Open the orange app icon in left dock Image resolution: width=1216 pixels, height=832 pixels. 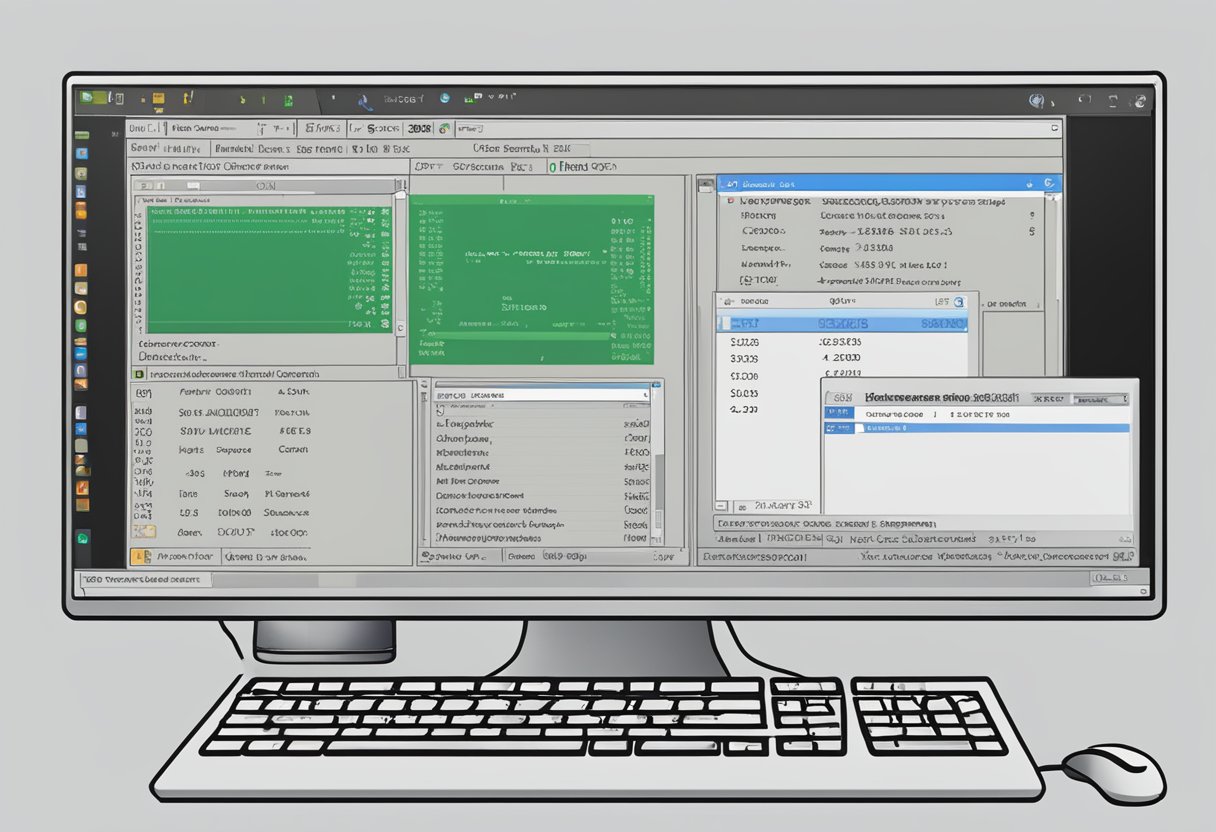pos(82,270)
